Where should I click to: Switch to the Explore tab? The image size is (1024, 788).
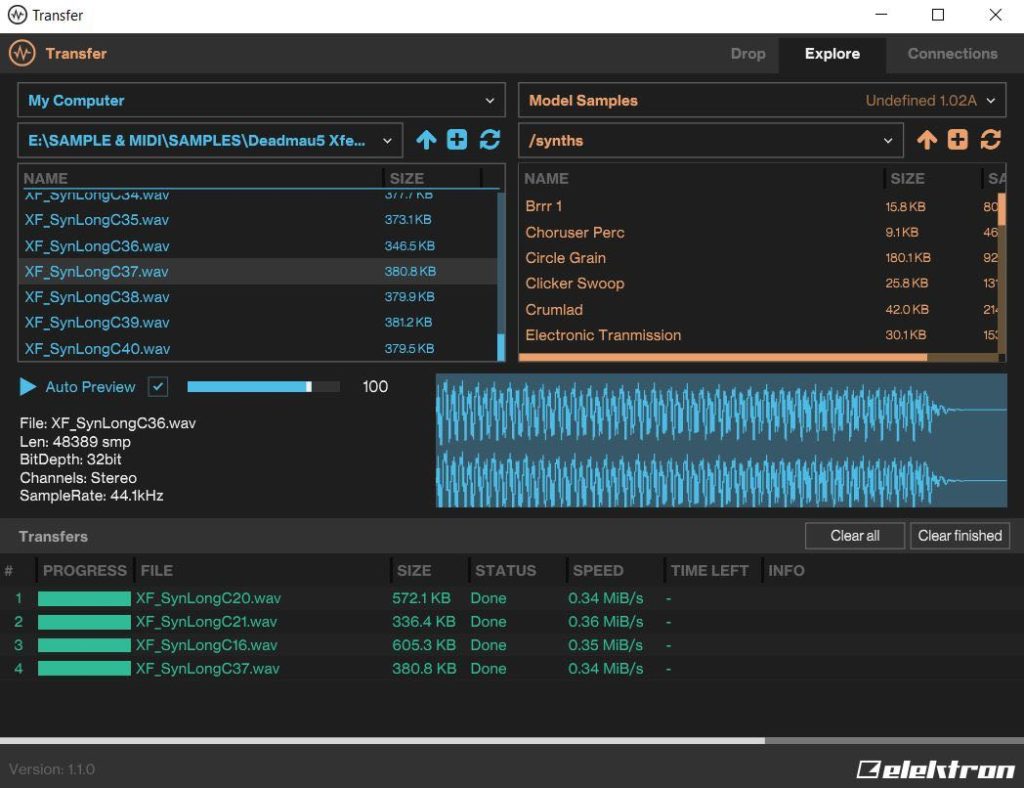(x=832, y=54)
